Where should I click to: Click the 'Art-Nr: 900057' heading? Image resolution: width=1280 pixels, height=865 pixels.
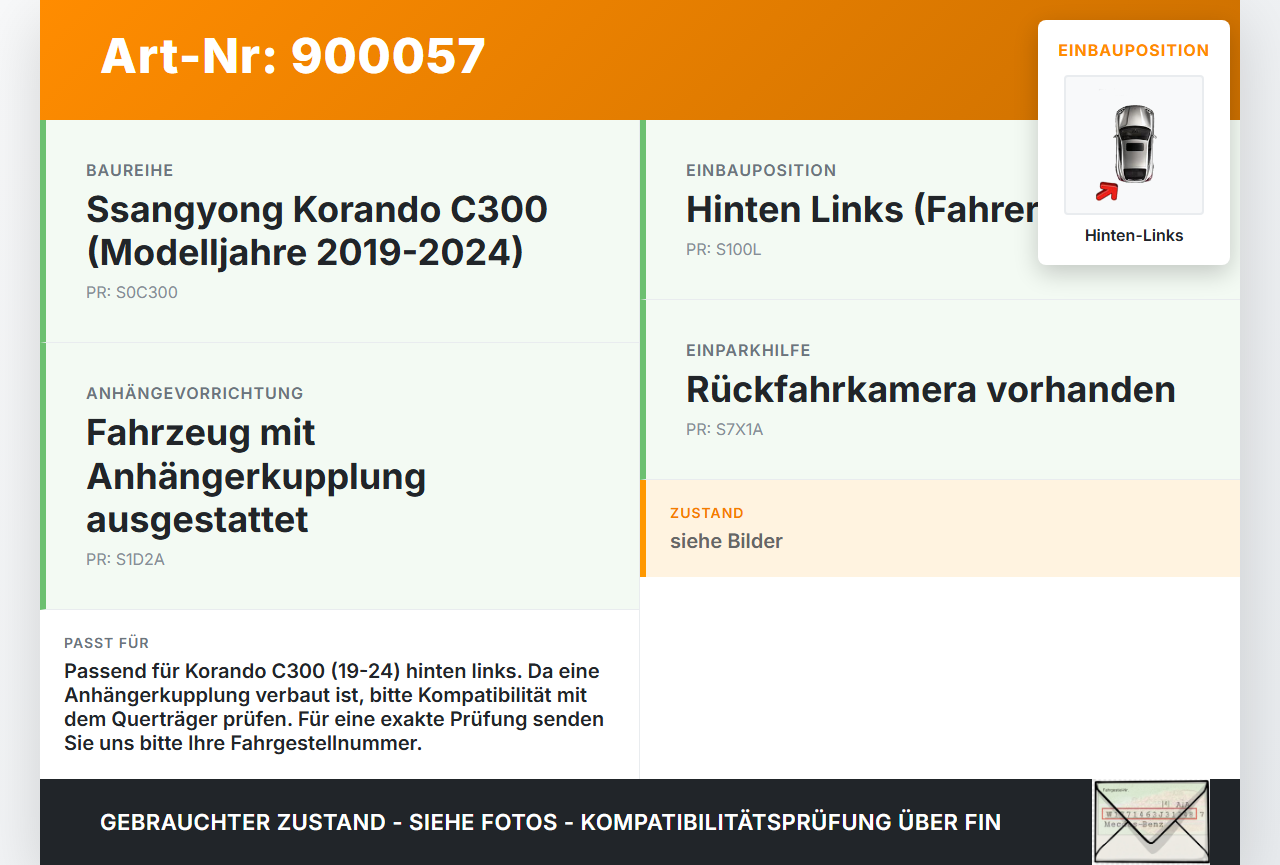293,56
